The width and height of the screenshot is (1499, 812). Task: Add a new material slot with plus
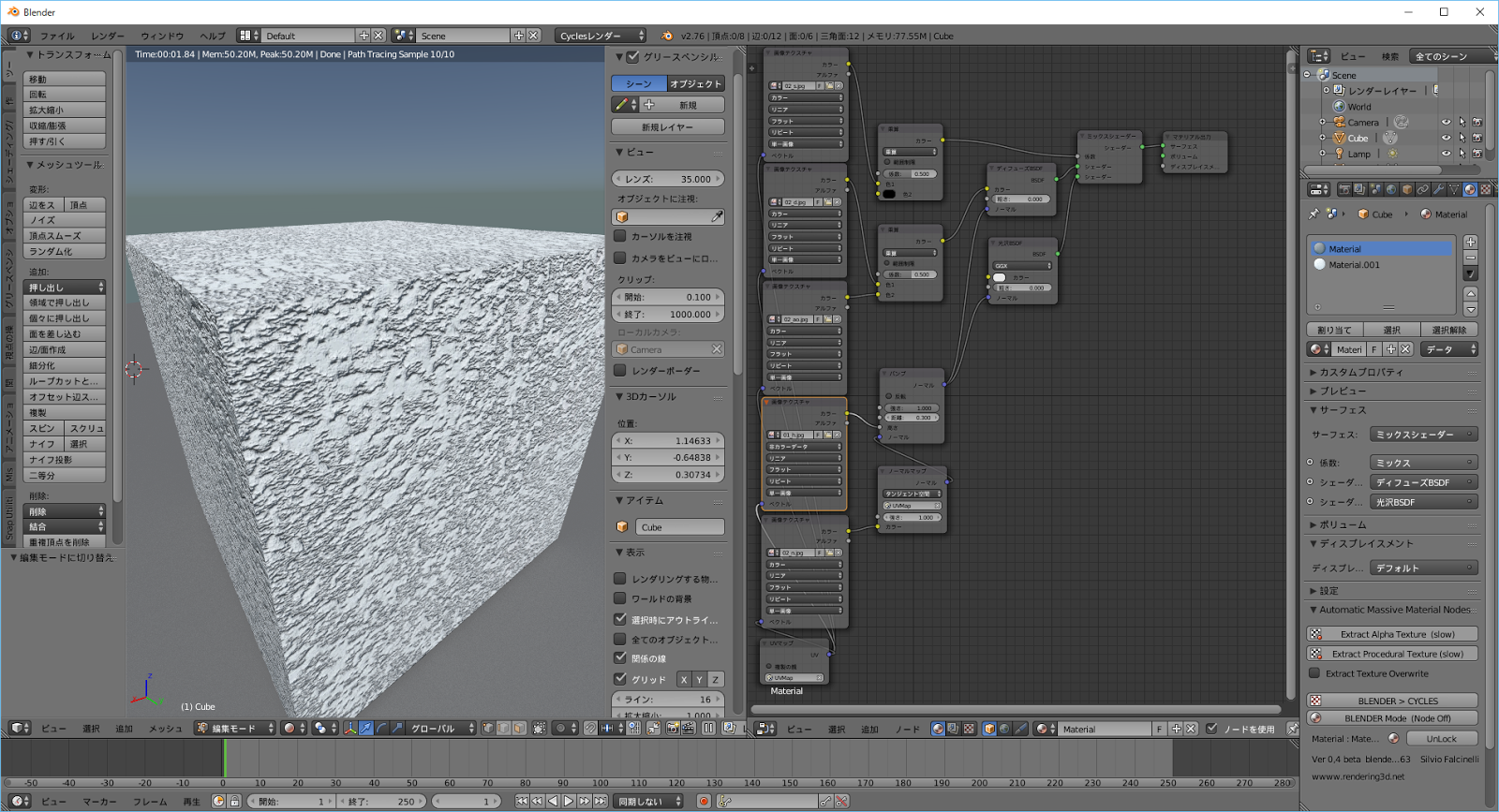1470,242
